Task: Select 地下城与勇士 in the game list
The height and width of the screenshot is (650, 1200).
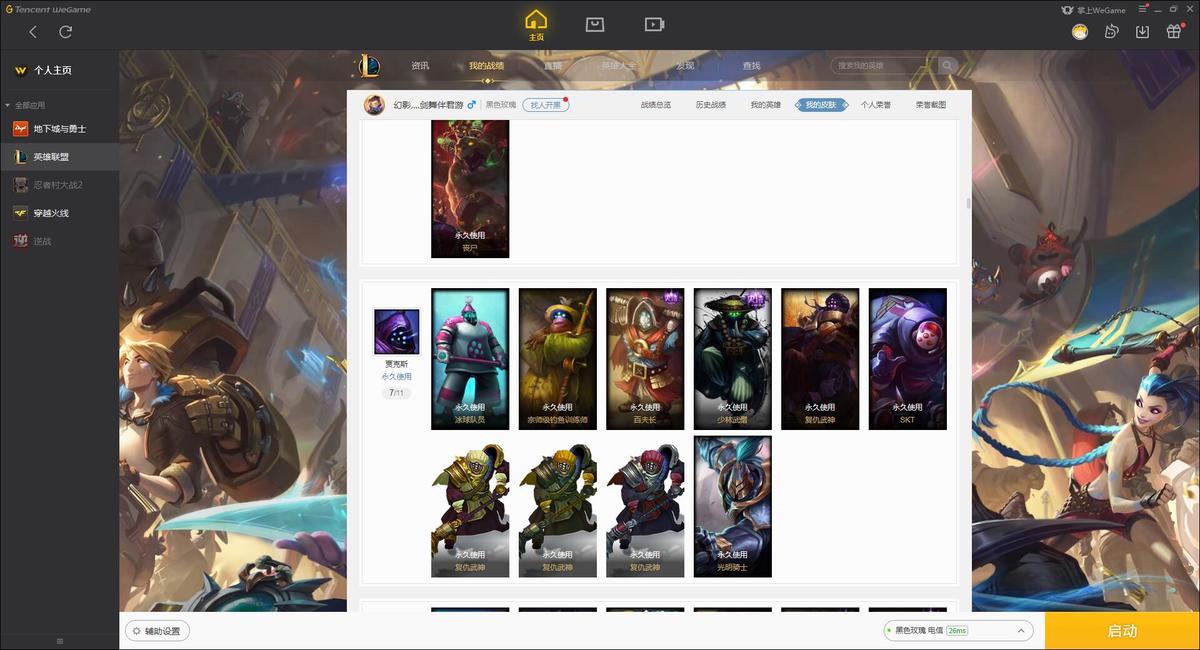Action: pos(59,129)
